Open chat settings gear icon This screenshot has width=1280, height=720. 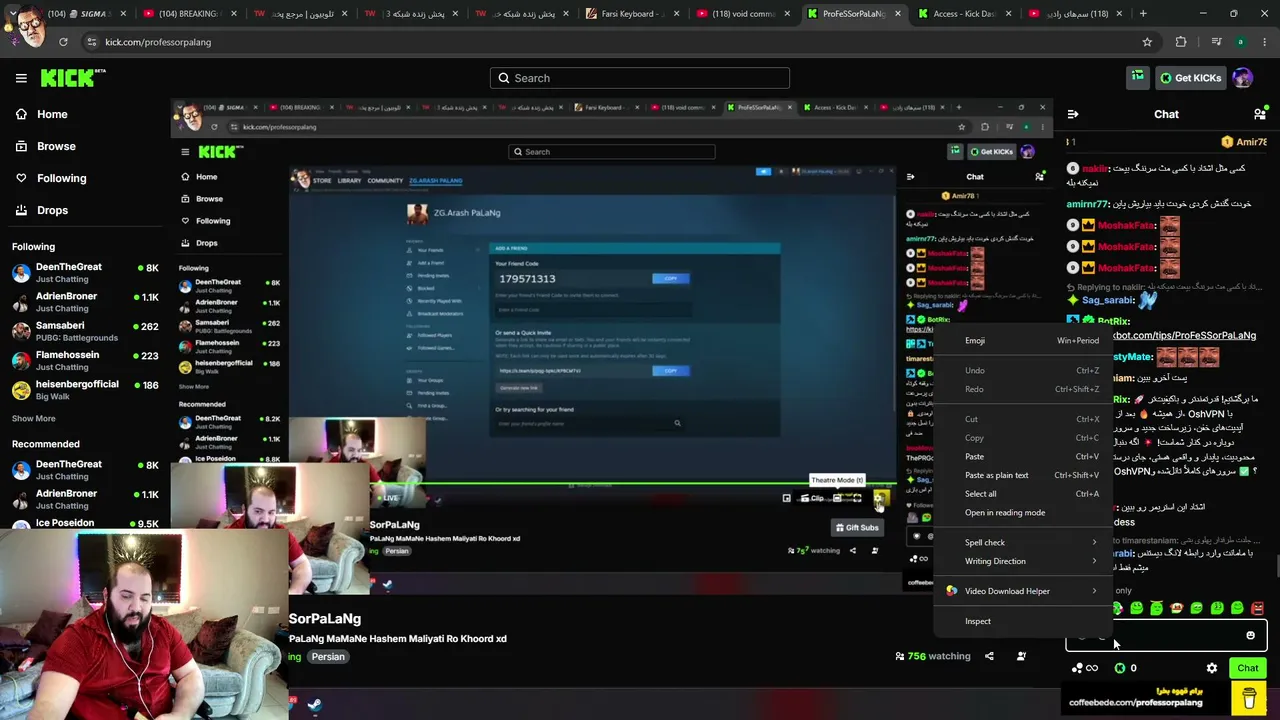tap(1212, 668)
